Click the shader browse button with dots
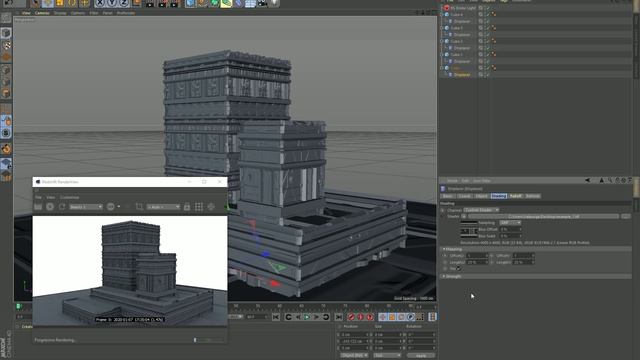Viewport: 640px width, 360px height. pyautogui.click(x=626, y=216)
